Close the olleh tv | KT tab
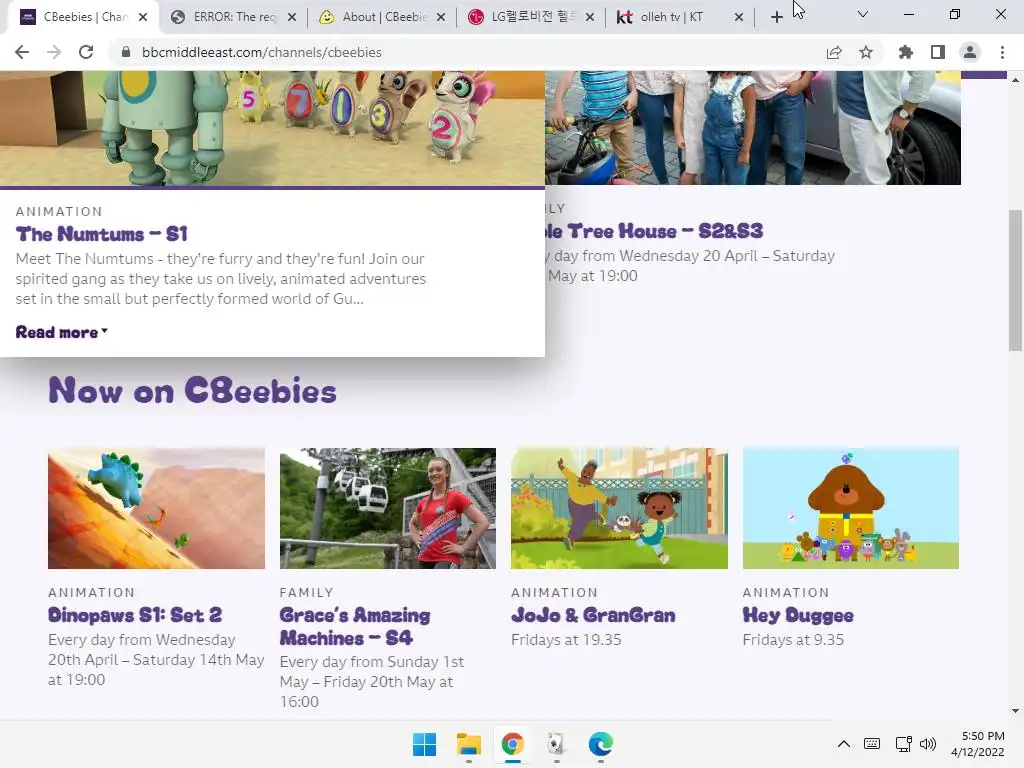This screenshot has height=768, width=1024. pos(739,17)
